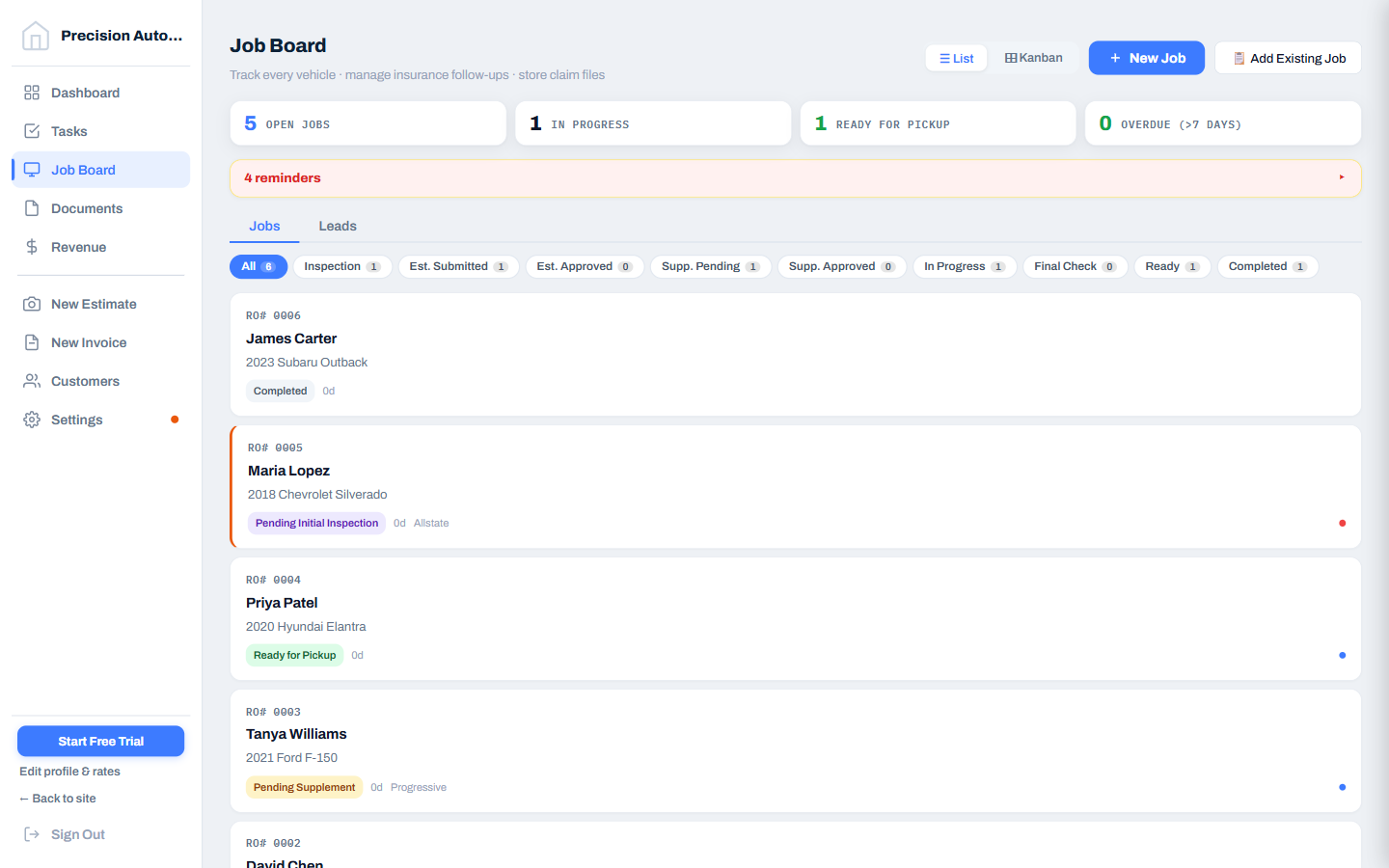Click the Back to site link
Image resolution: width=1389 pixels, height=868 pixels.
[x=58, y=799]
